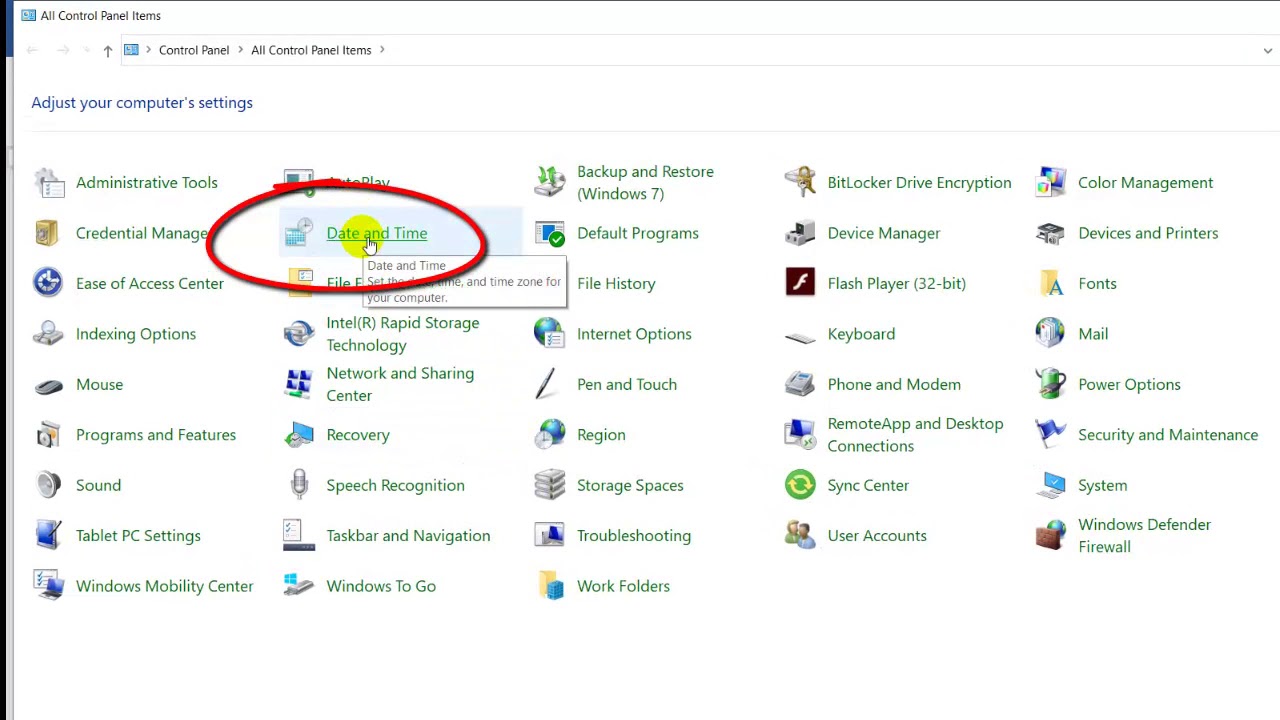Image resolution: width=1280 pixels, height=720 pixels.
Task: Click Control Panel in the breadcrumb
Action: click(x=194, y=50)
